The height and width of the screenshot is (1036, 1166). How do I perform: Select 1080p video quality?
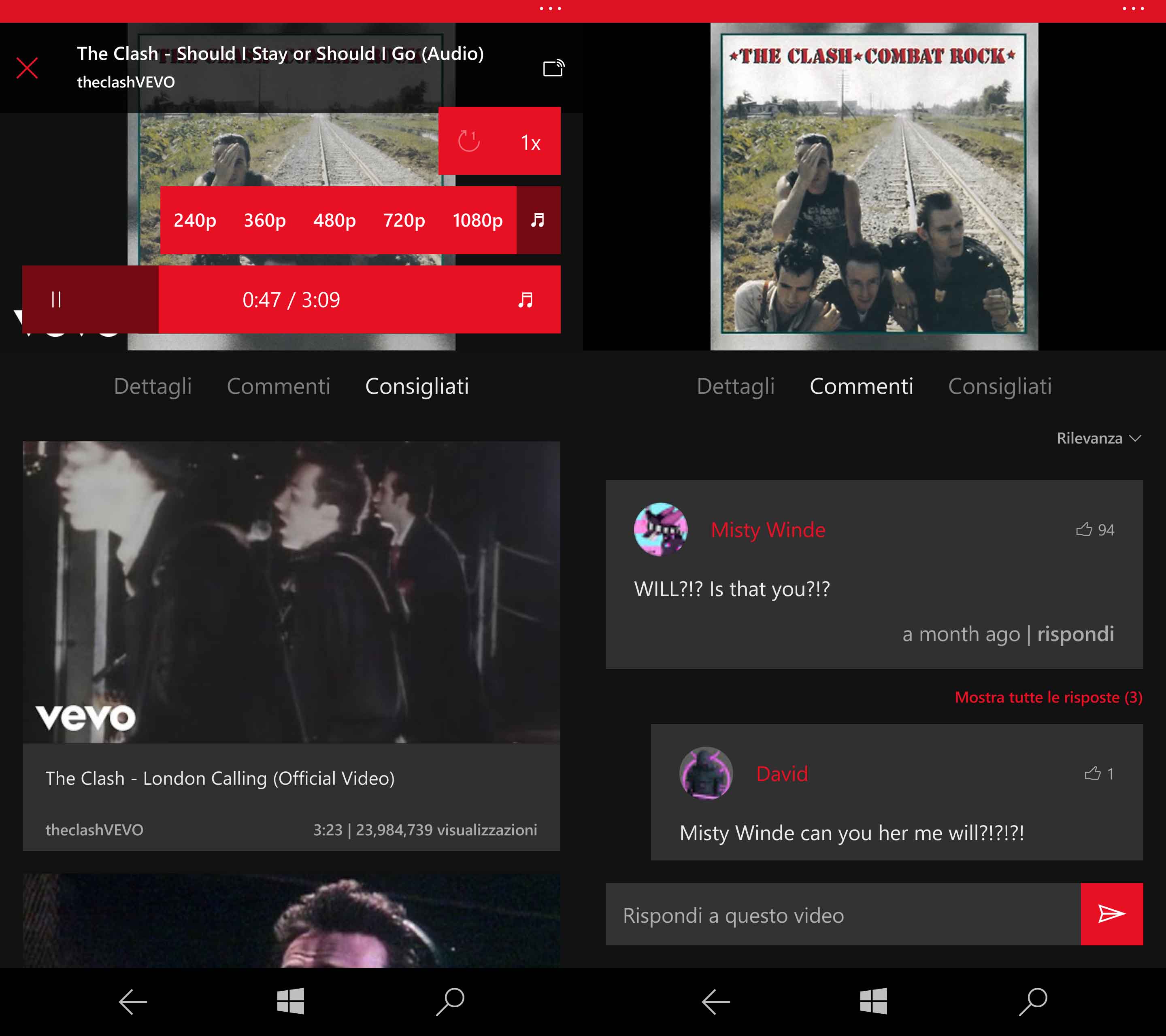pos(477,220)
